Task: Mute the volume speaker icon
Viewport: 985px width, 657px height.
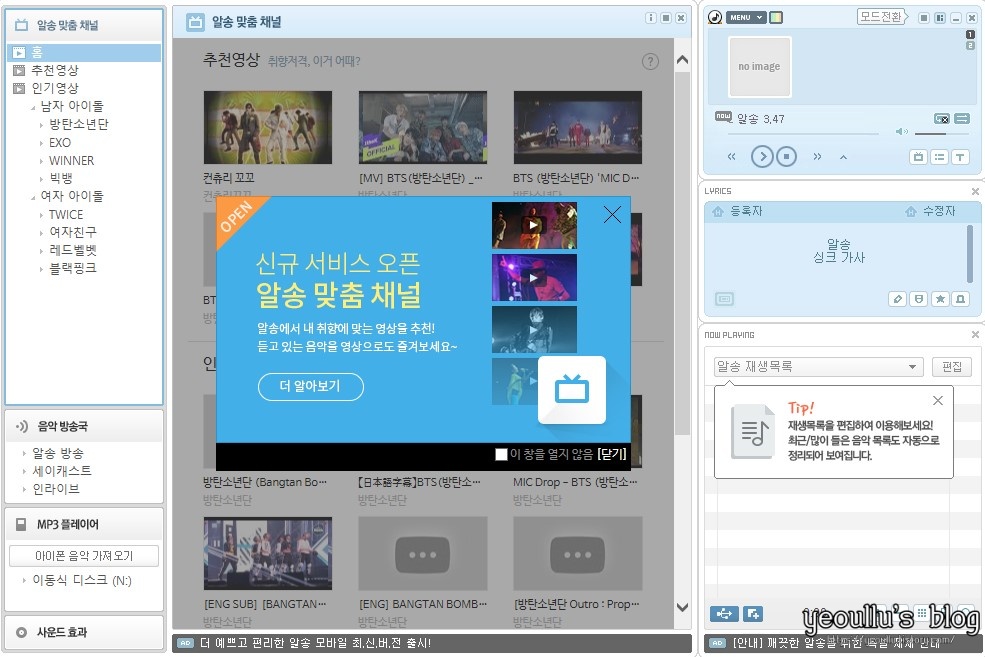Action: tap(902, 131)
